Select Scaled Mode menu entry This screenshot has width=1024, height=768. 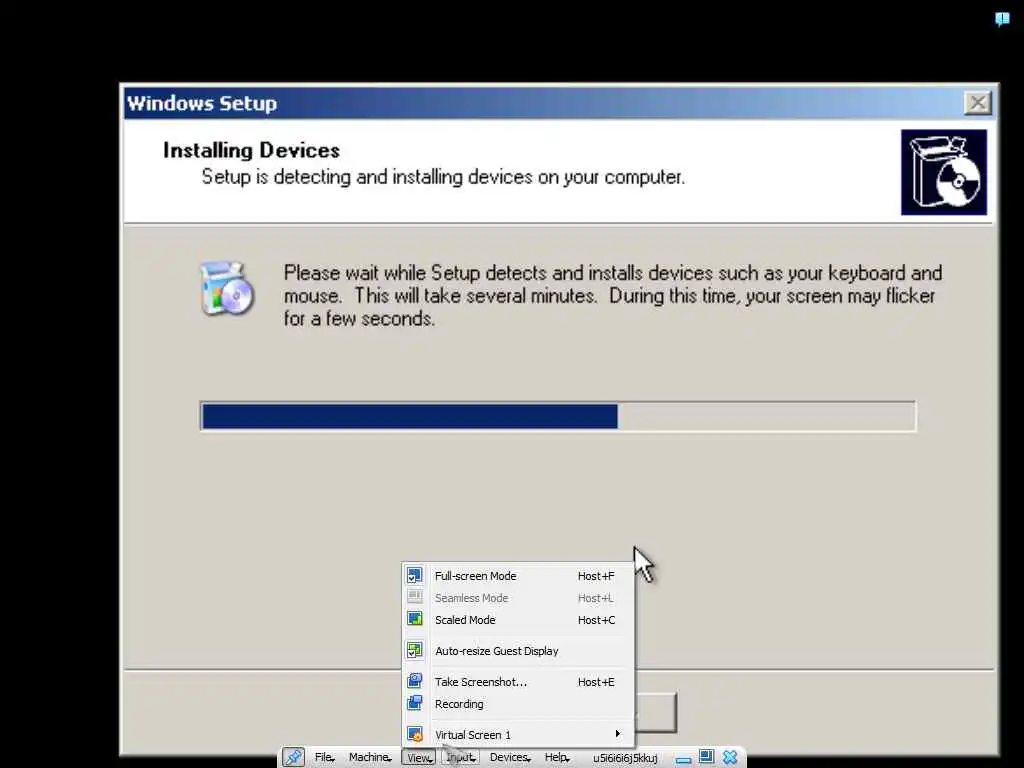click(x=518, y=620)
